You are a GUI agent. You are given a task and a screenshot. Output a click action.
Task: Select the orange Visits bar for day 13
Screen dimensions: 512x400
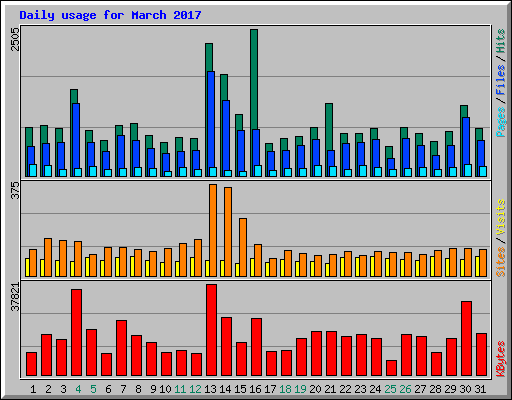213,230
